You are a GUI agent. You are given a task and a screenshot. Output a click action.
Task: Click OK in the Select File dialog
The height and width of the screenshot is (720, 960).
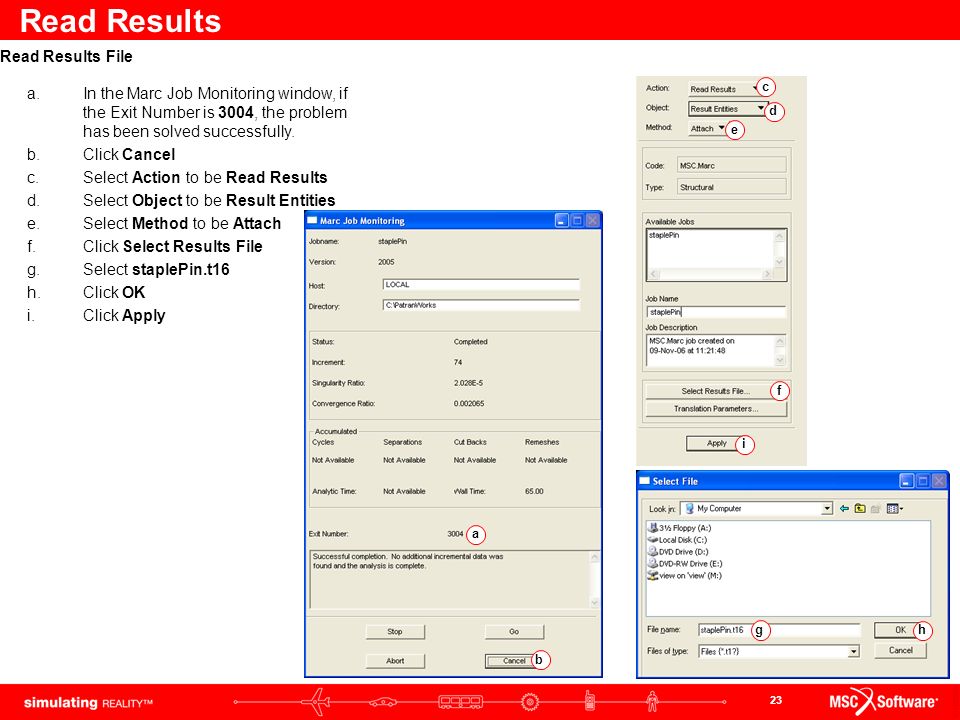[900, 630]
